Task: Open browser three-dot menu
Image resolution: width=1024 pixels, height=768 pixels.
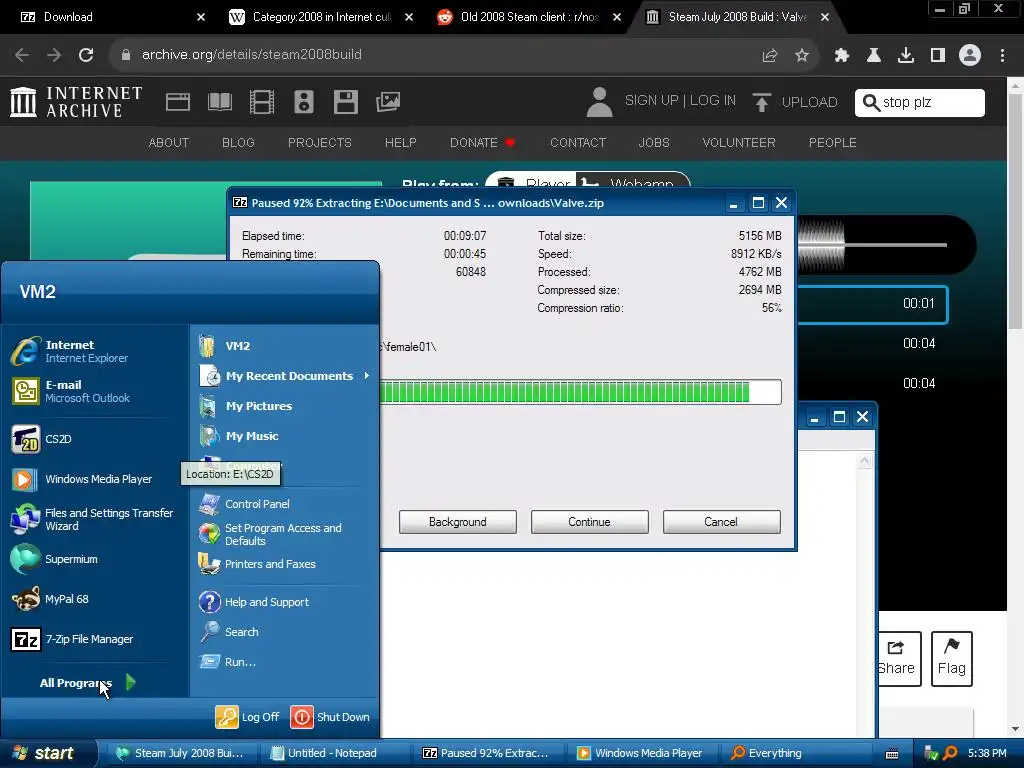Action: (x=1002, y=56)
